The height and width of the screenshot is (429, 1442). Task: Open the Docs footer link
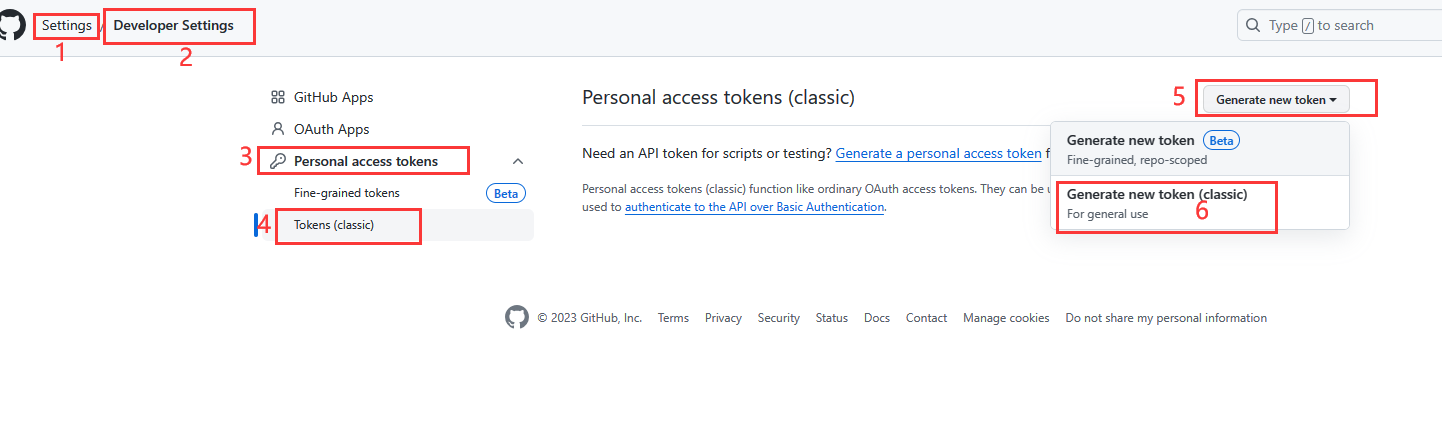[877, 318]
